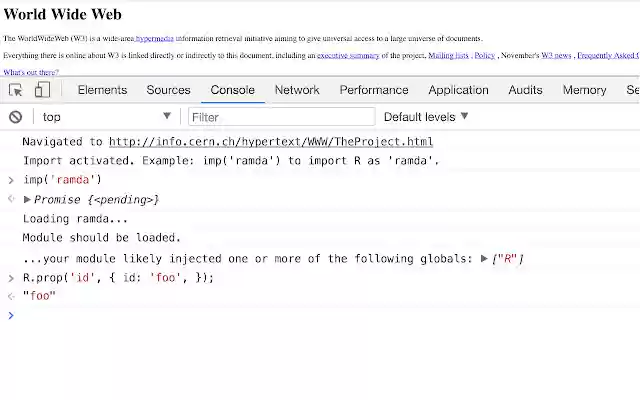The height and width of the screenshot is (400, 640).
Task: Follow the What's out there? link
Action: click(x=31, y=72)
